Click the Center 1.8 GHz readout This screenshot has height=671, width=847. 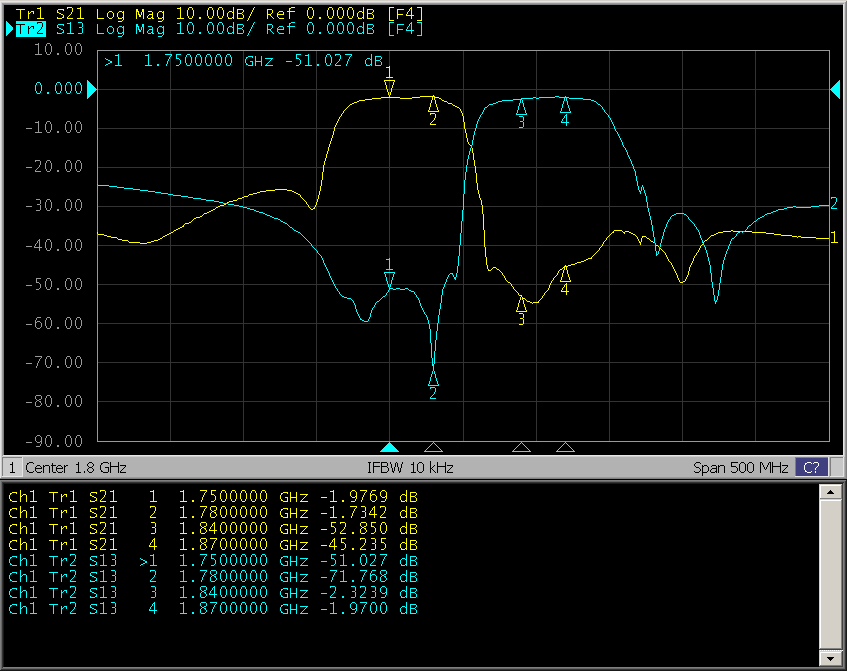coord(76,467)
